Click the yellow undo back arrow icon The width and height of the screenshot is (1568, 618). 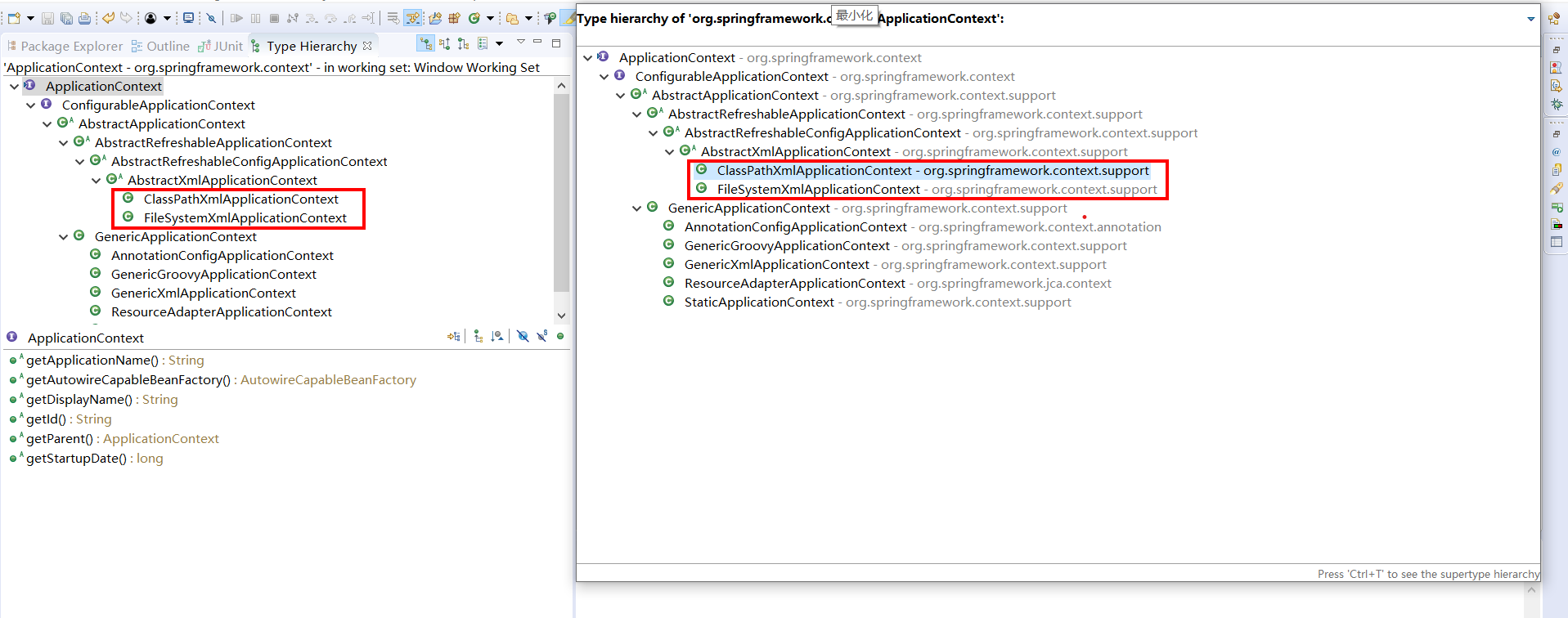108,18
